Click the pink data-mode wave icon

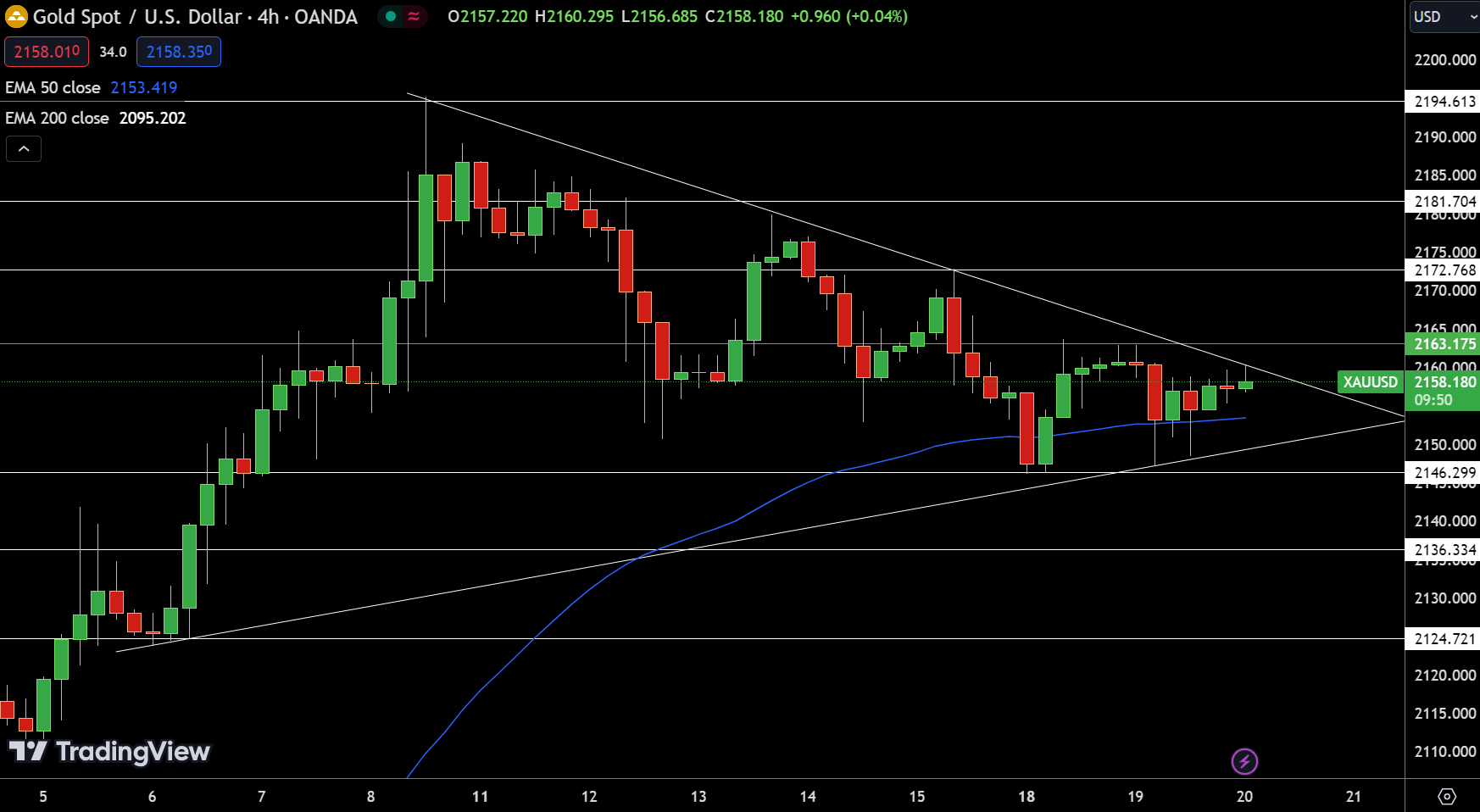coord(414,16)
